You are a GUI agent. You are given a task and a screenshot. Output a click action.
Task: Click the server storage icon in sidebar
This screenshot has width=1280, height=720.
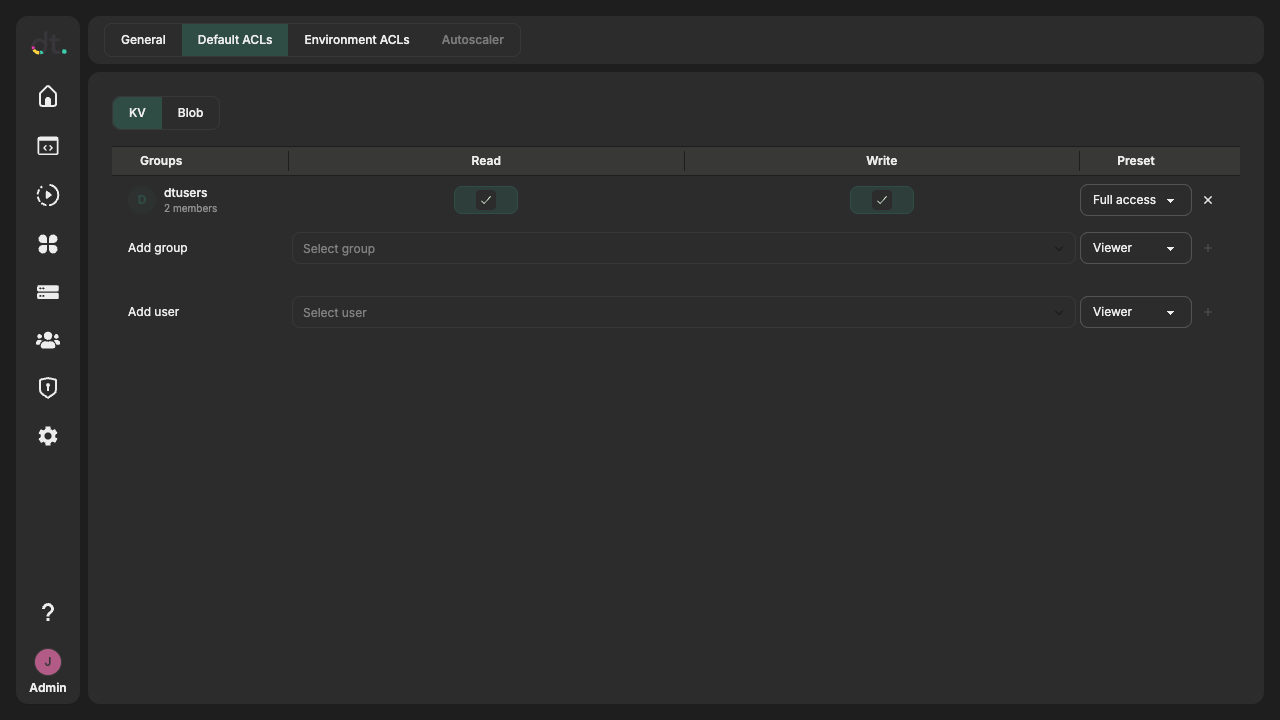[48, 292]
